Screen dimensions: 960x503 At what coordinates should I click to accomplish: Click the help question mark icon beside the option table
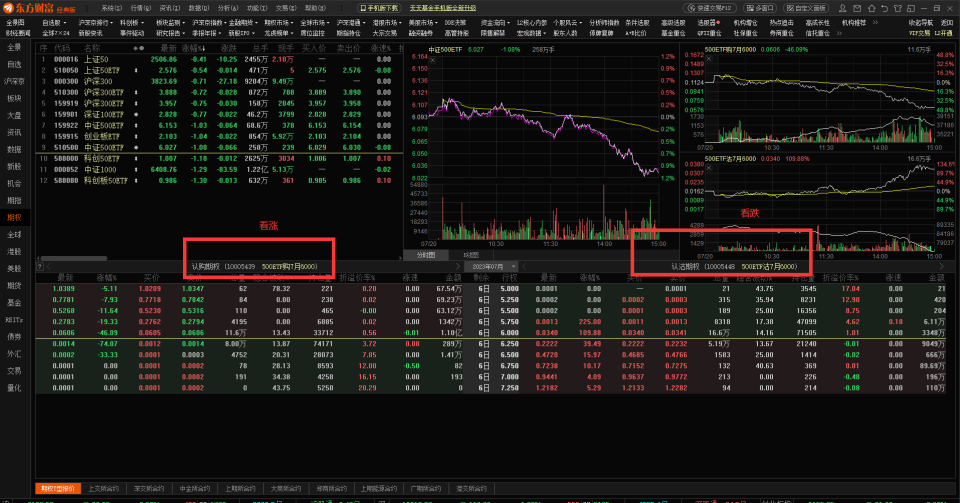(x=40, y=266)
